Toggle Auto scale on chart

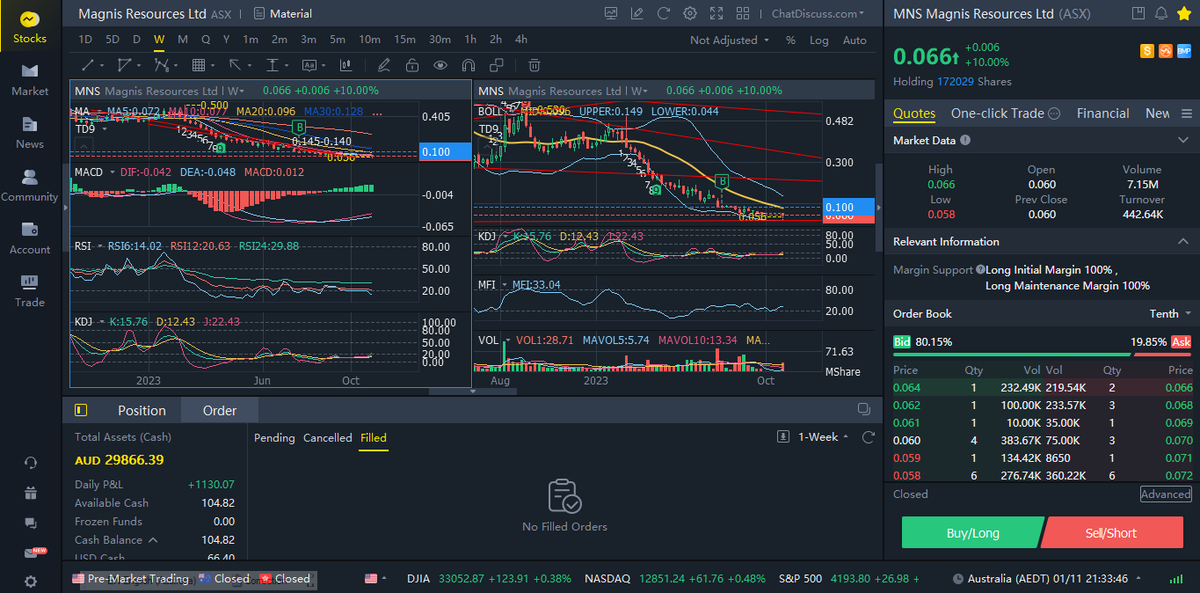(x=855, y=40)
